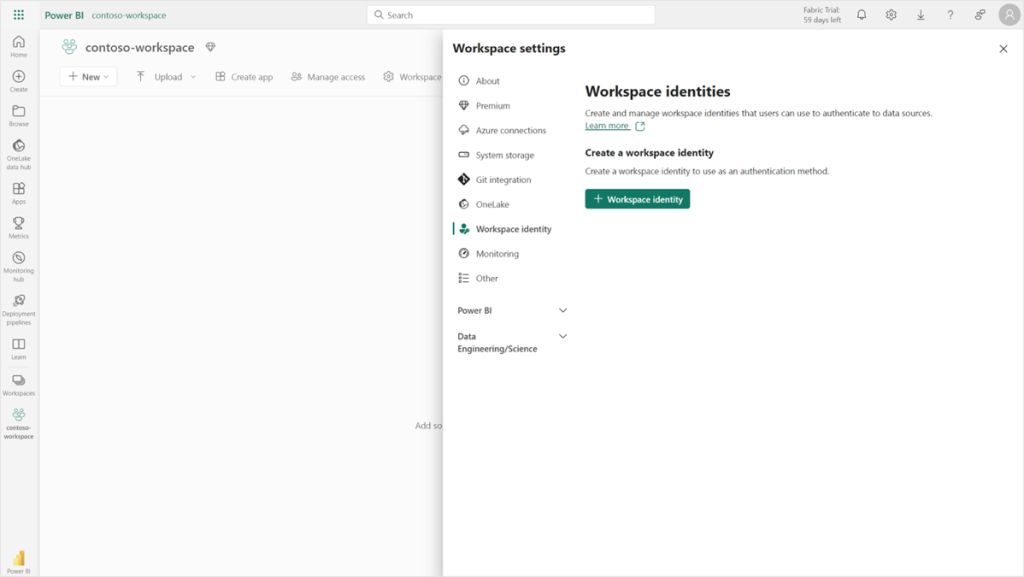The width and height of the screenshot is (1024, 577).
Task: Open Monitoring hub in left sidebar
Action: point(18,264)
